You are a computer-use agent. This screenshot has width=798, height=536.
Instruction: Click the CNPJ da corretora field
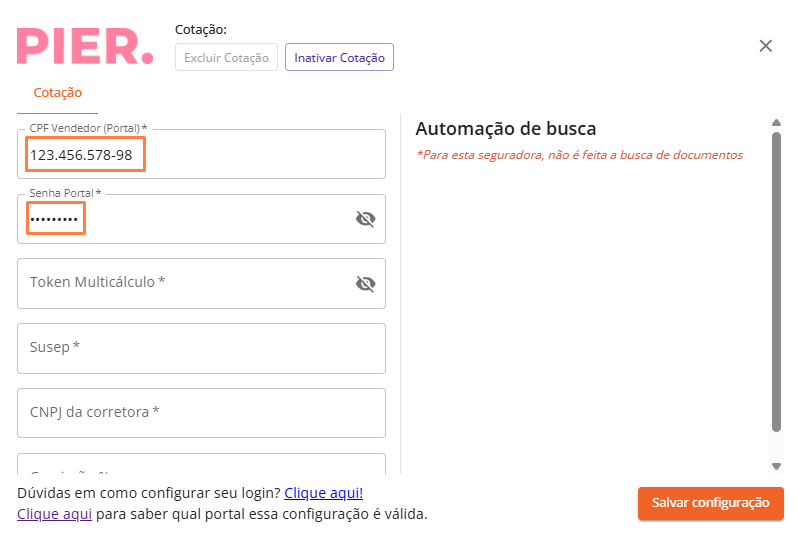[200, 412]
